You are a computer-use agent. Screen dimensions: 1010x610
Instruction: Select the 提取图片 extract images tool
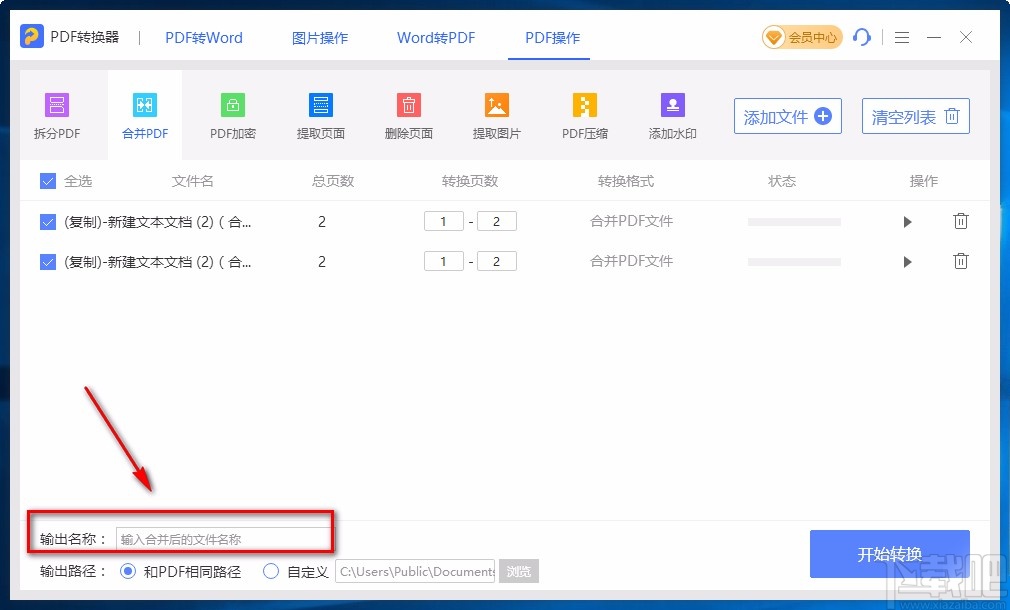pos(496,113)
